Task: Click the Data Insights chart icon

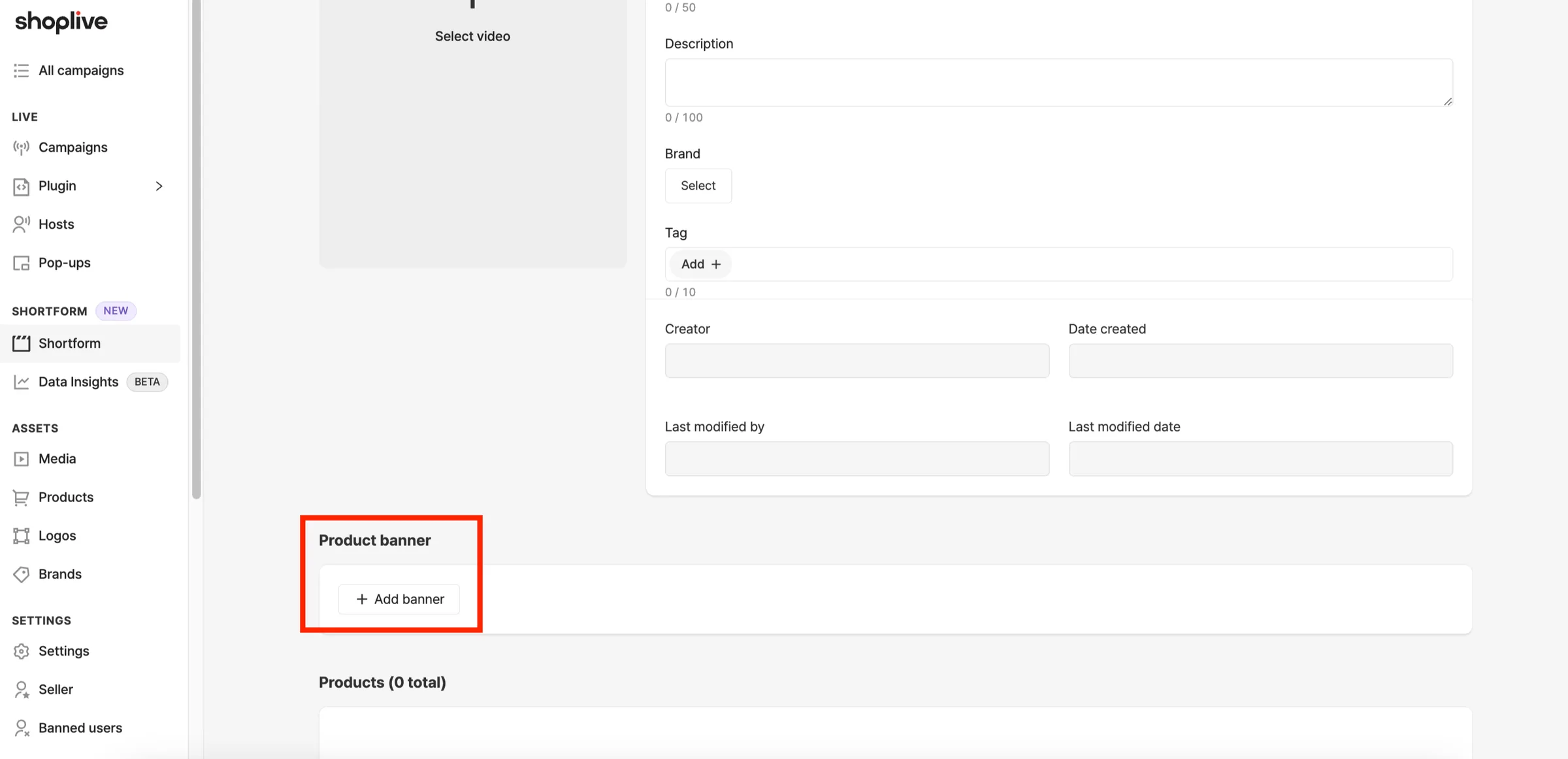Action: 21,382
